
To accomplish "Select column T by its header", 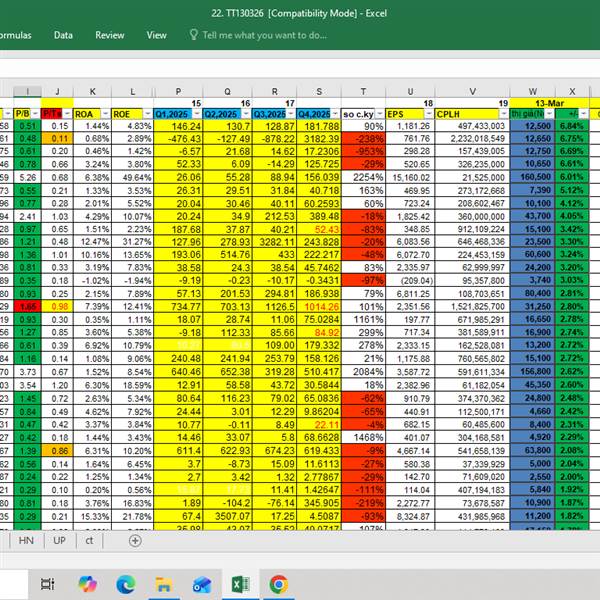I will (363, 91).
